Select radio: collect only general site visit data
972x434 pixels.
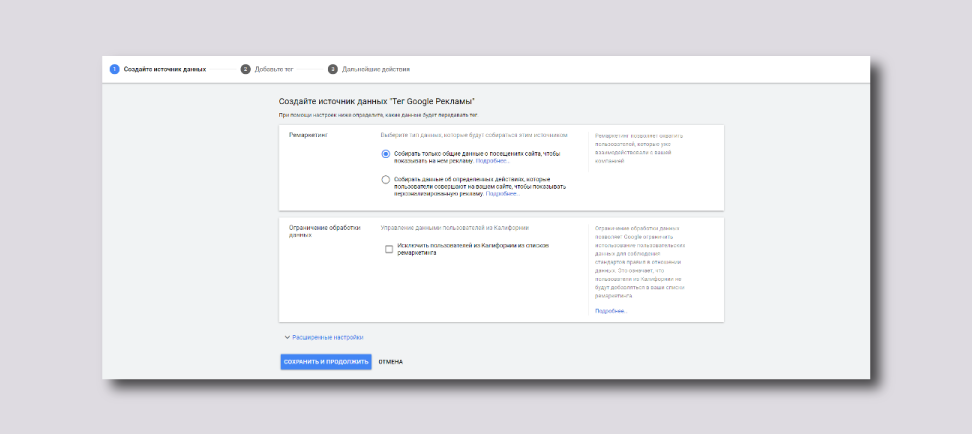pyautogui.click(x=386, y=154)
